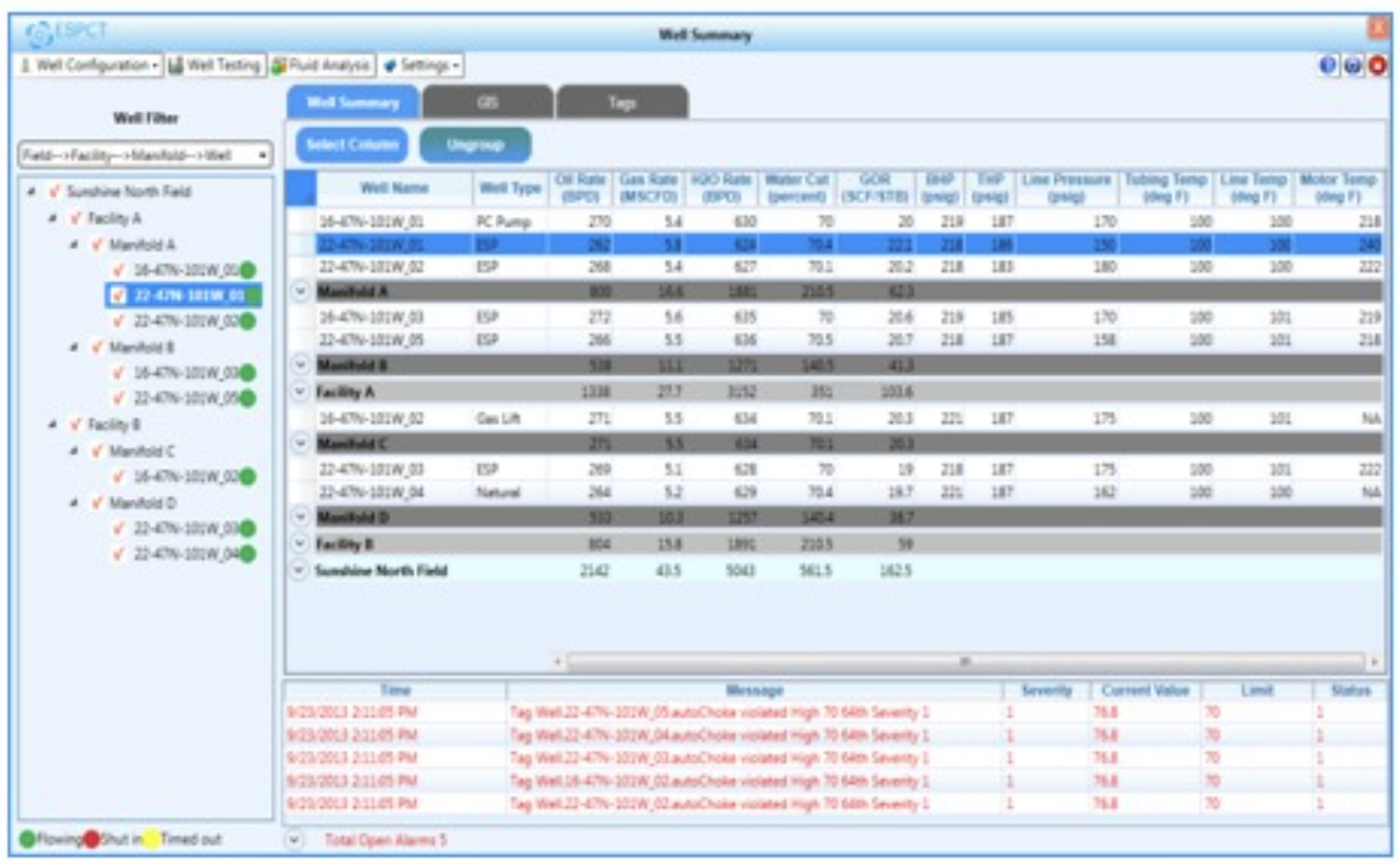Collapse the Manifold A tree node
1400x864 pixels.
tap(74, 245)
